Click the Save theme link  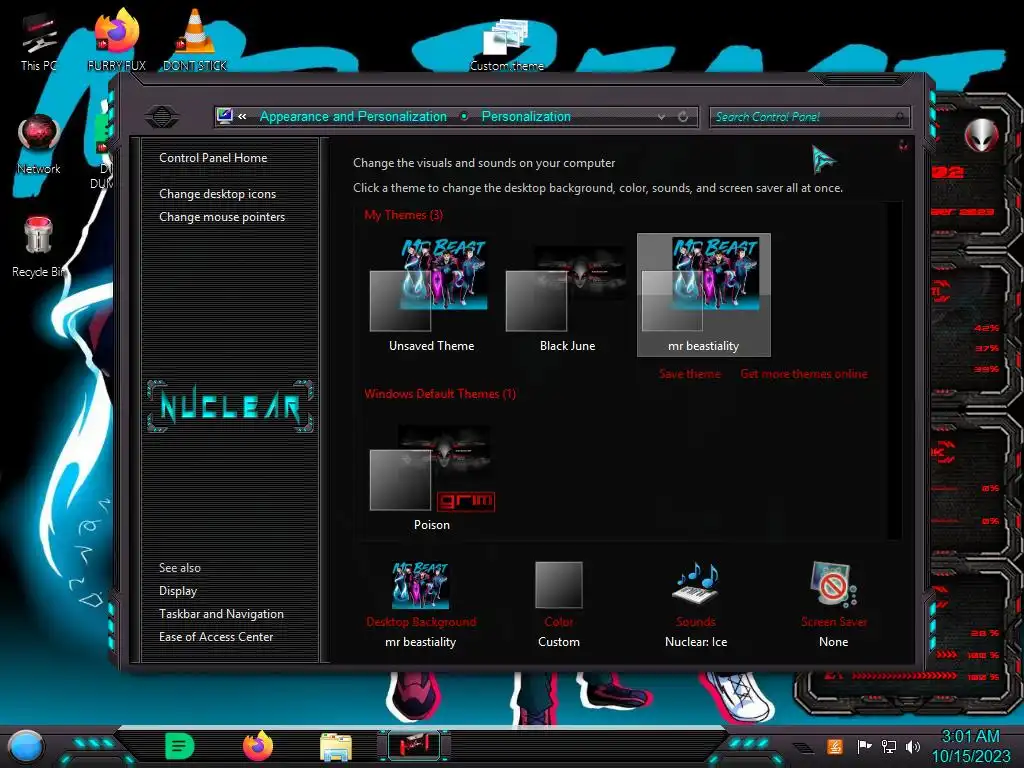pyautogui.click(x=690, y=374)
